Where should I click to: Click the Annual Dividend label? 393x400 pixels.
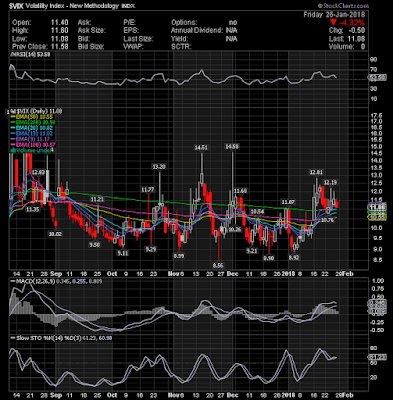197,31
